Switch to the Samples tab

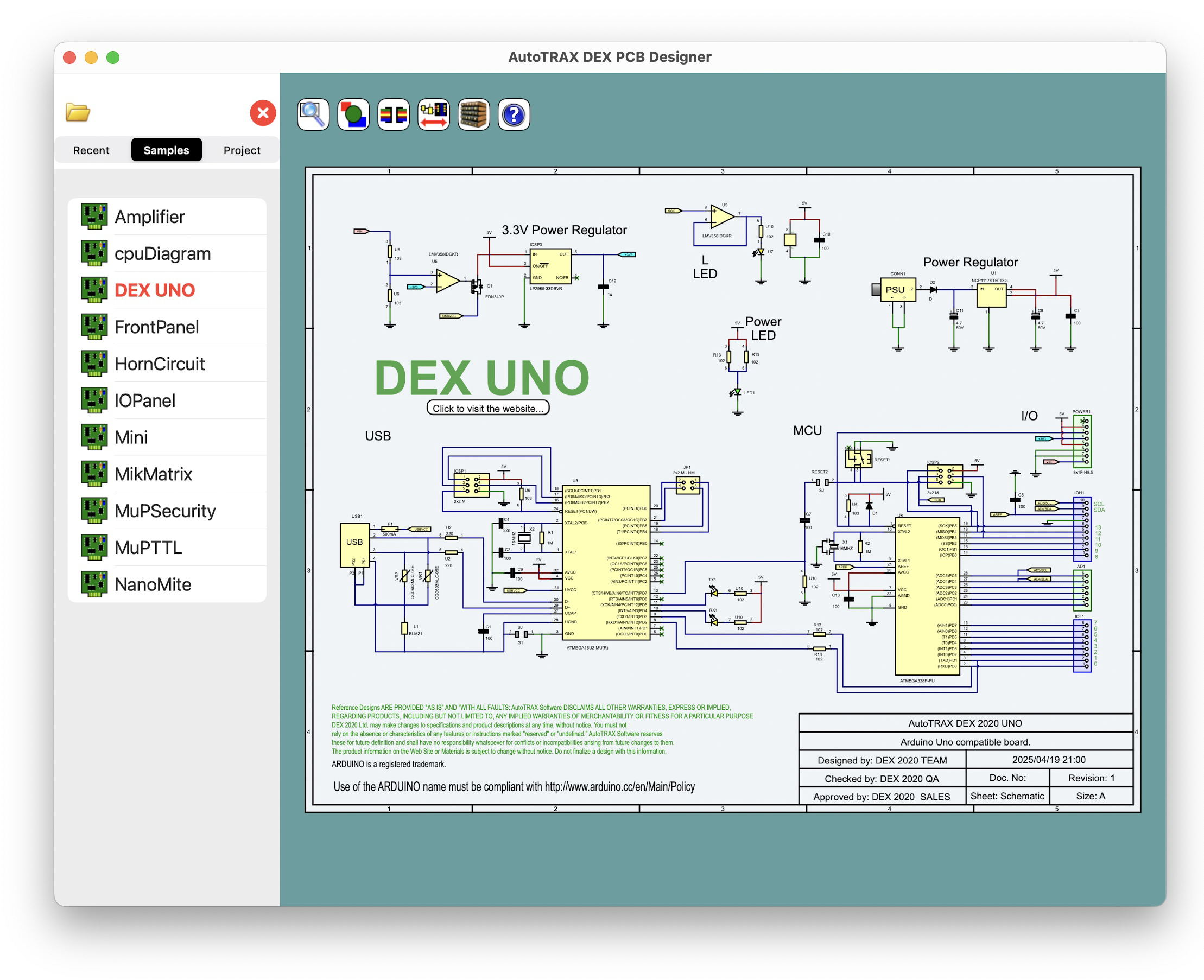(x=167, y=150)
